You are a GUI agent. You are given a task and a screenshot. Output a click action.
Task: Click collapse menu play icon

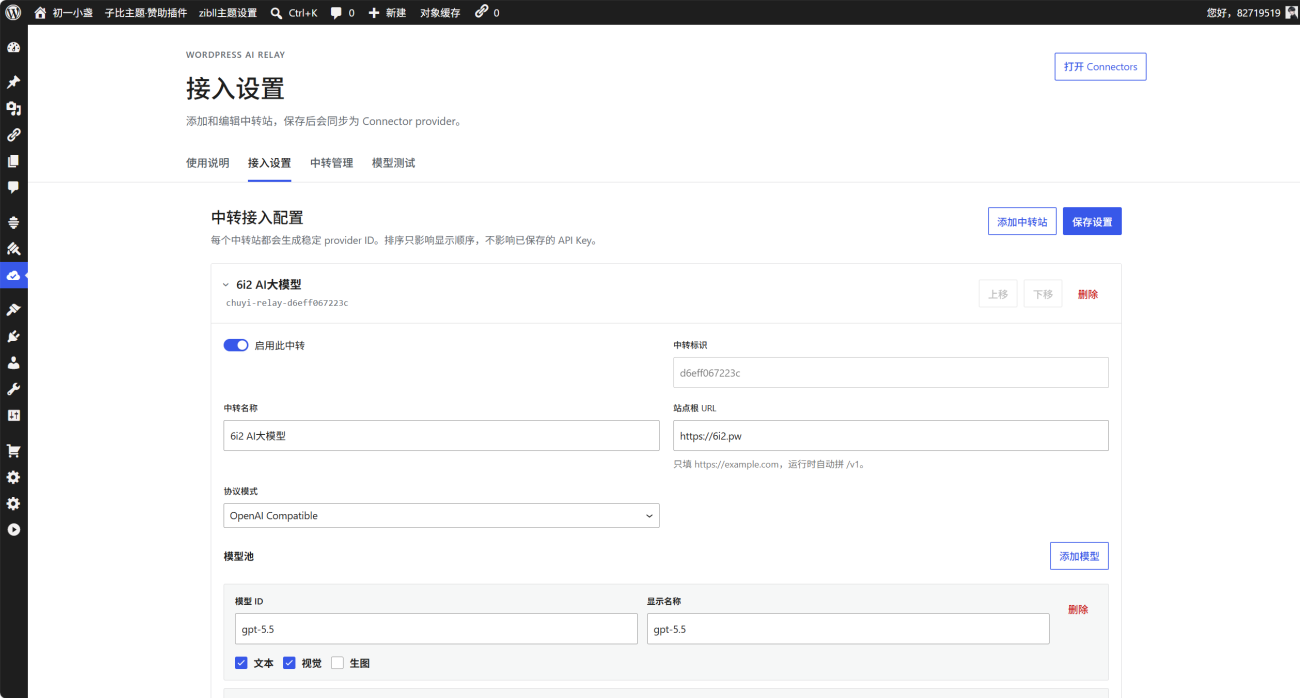point(14,529)
